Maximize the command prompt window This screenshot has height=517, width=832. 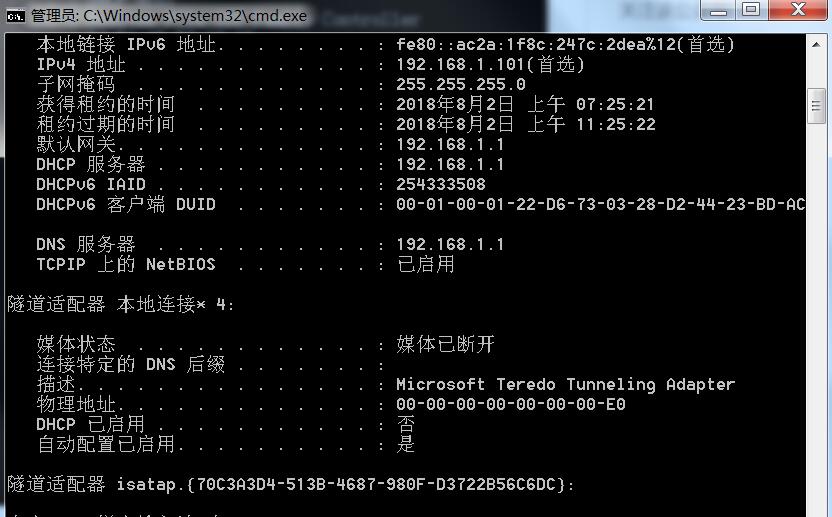click(x=750, y=11)
